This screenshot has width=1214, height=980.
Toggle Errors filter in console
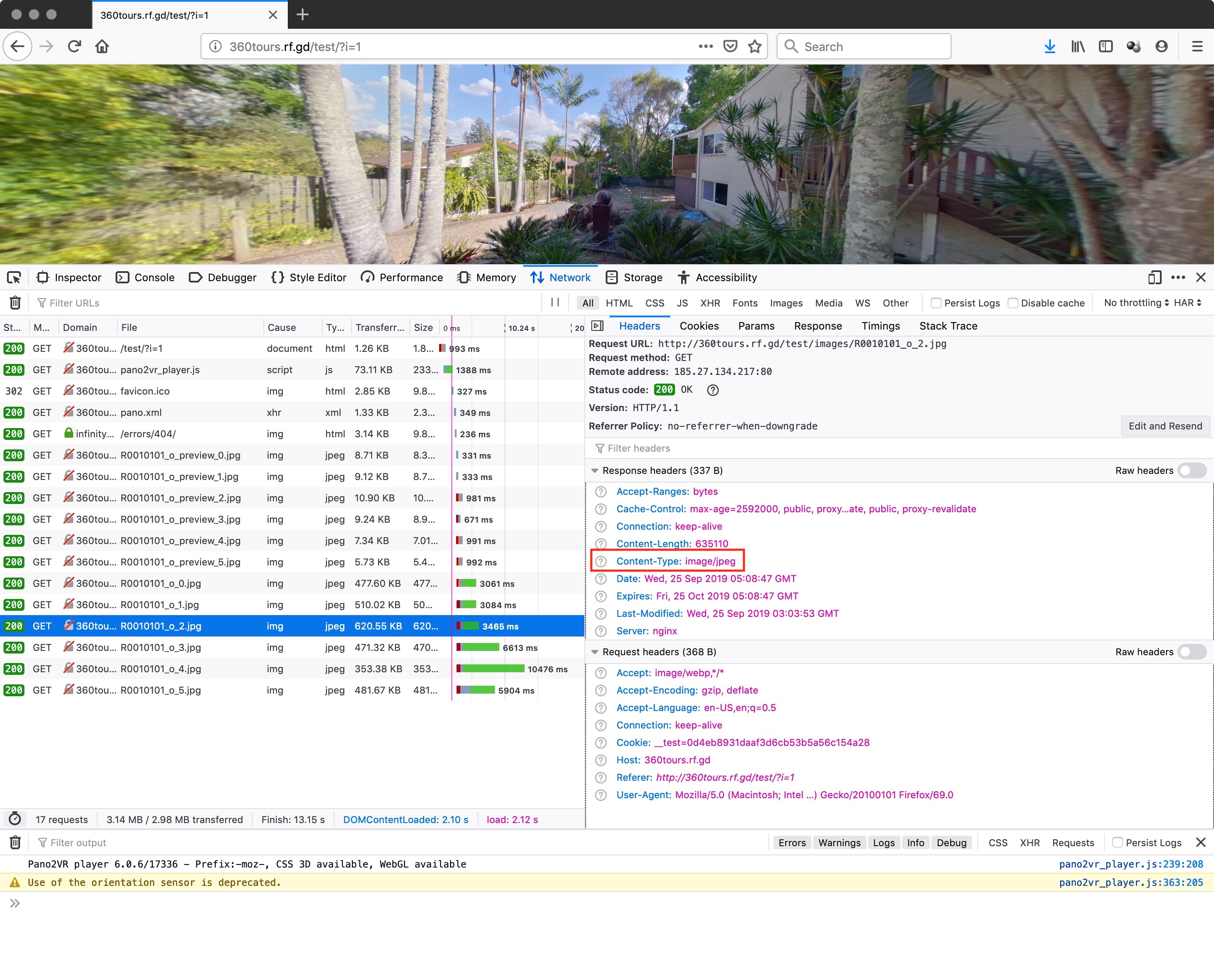[792, 842]
